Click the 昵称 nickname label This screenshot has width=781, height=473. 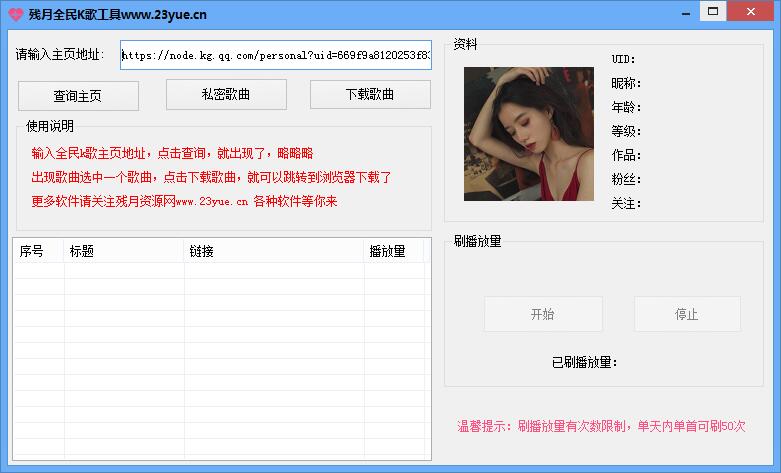point(626,84)
